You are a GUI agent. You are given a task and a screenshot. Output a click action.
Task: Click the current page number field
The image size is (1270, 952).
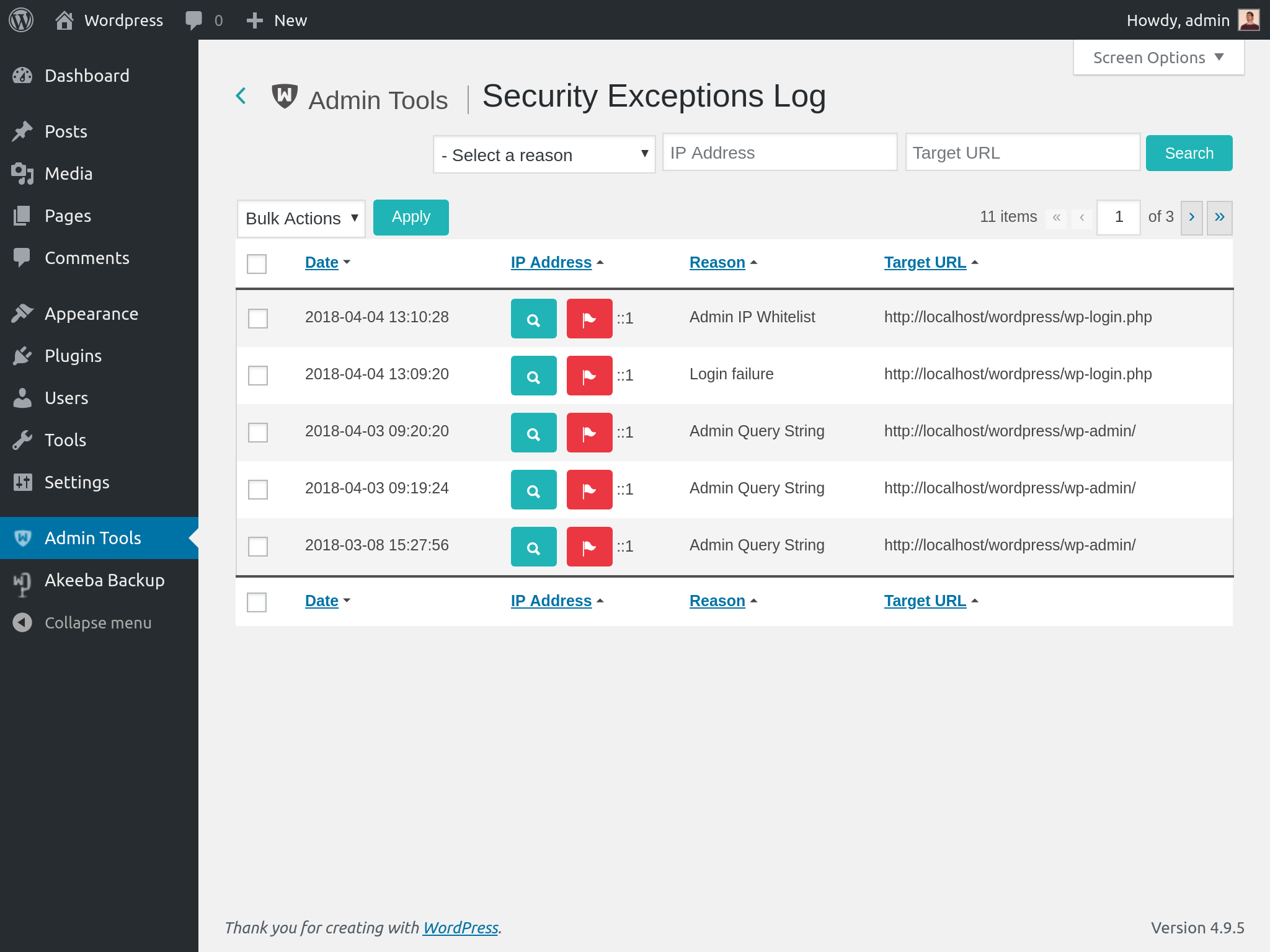1119,218
